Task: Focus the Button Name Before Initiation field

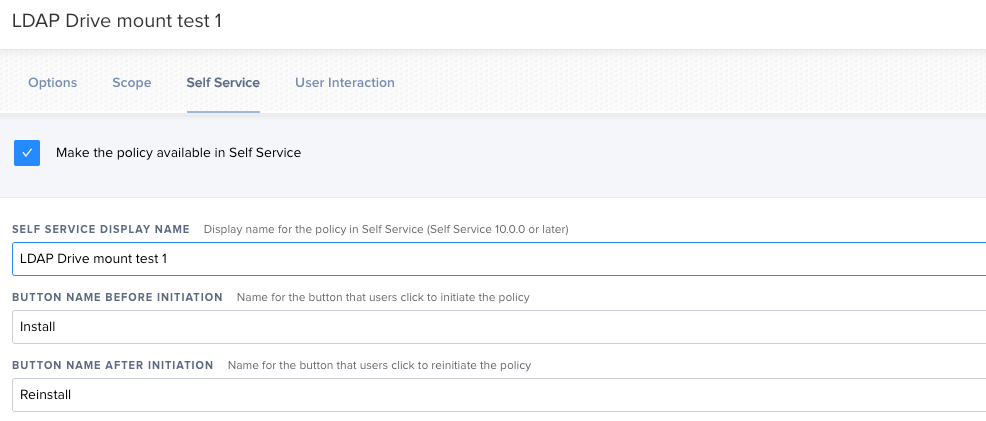Action: pyautogui.click(x=499, y=327)
